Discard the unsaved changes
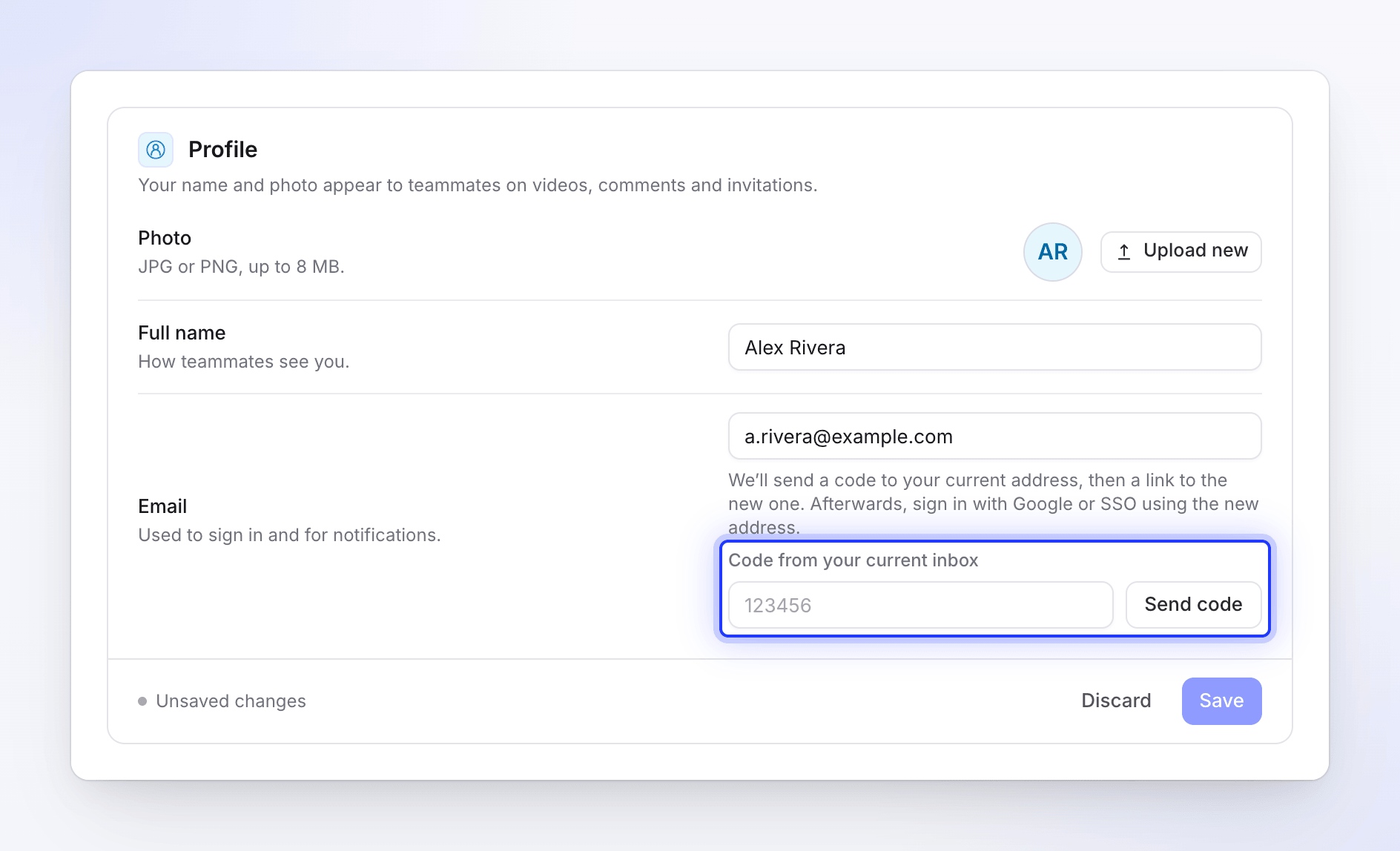Screen dimensions: 1400x851 [x=1116, y=701]
